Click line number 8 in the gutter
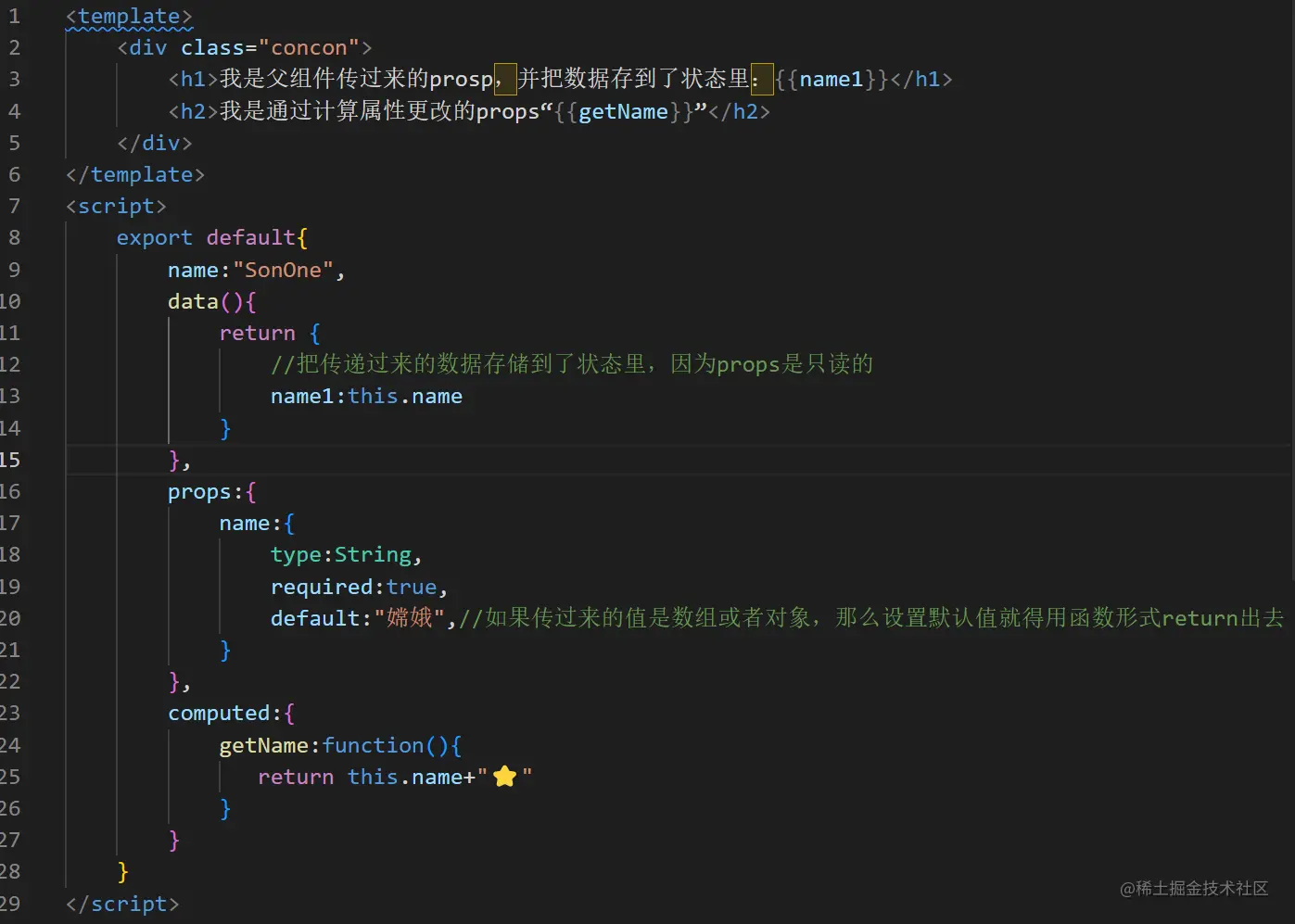The image size is (1295, 924). [x=14, y=238]
